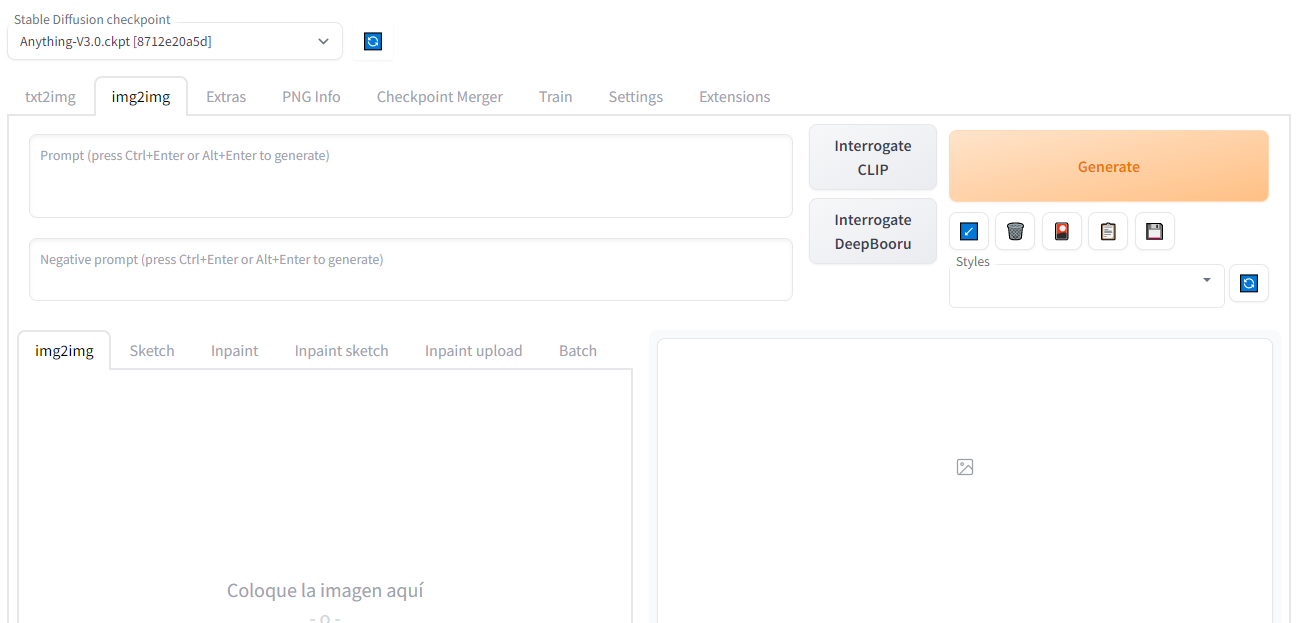The width and height of the screenshot is (1297, 623).
Task: Open the Stable Diffusion checkpoint dropdown
Action: click(175, 41)
